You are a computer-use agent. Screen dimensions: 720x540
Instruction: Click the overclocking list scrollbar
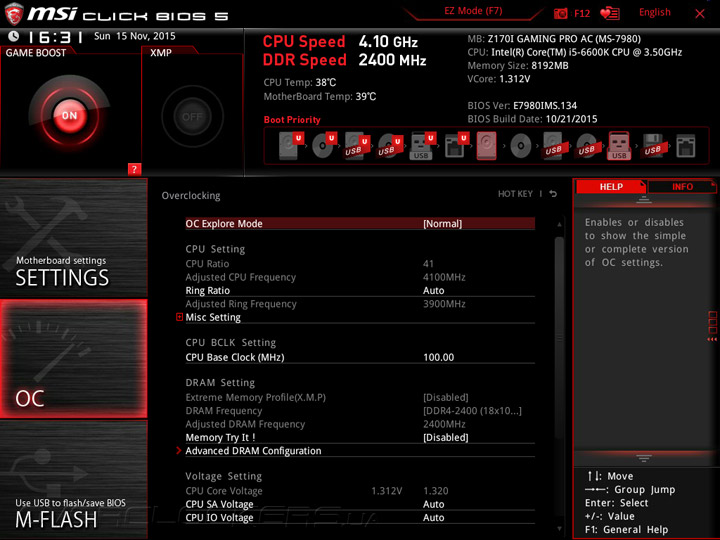(559, 338)
